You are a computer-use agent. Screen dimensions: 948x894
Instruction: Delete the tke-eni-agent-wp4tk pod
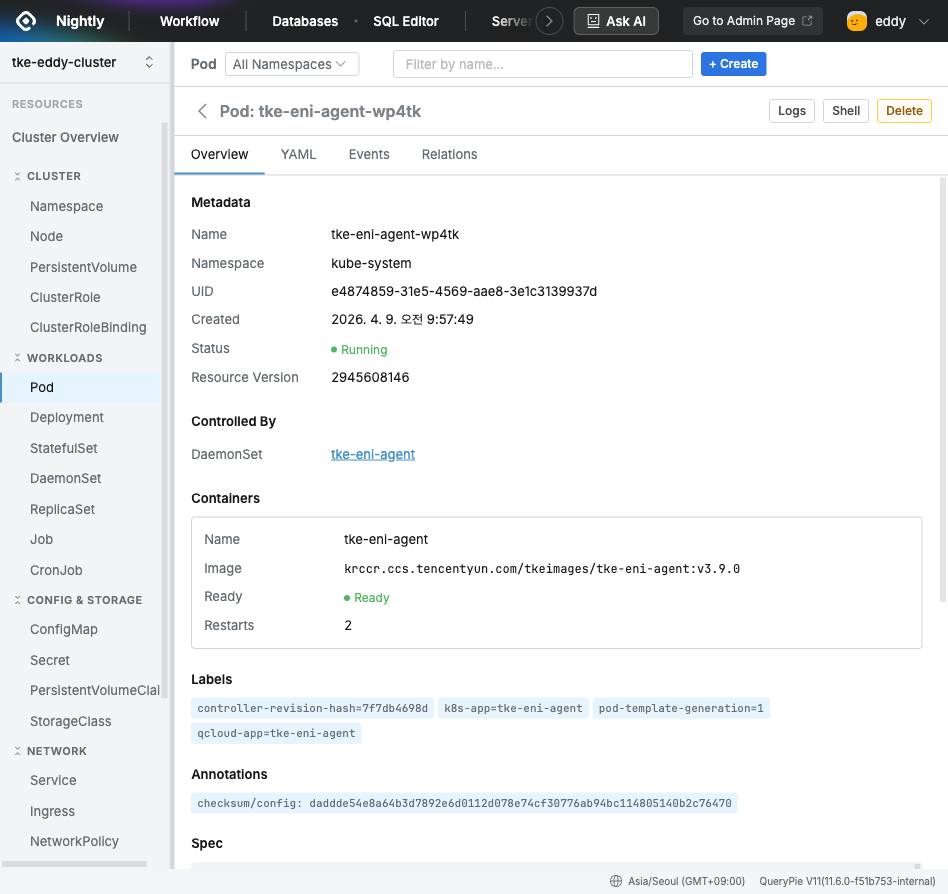point(904,111)
